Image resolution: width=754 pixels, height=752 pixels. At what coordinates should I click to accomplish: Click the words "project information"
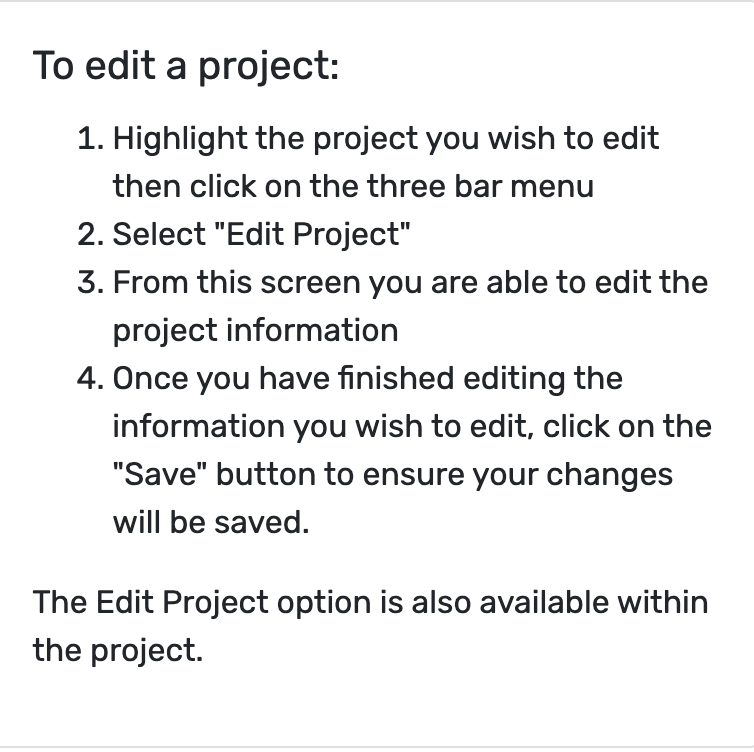255,332
